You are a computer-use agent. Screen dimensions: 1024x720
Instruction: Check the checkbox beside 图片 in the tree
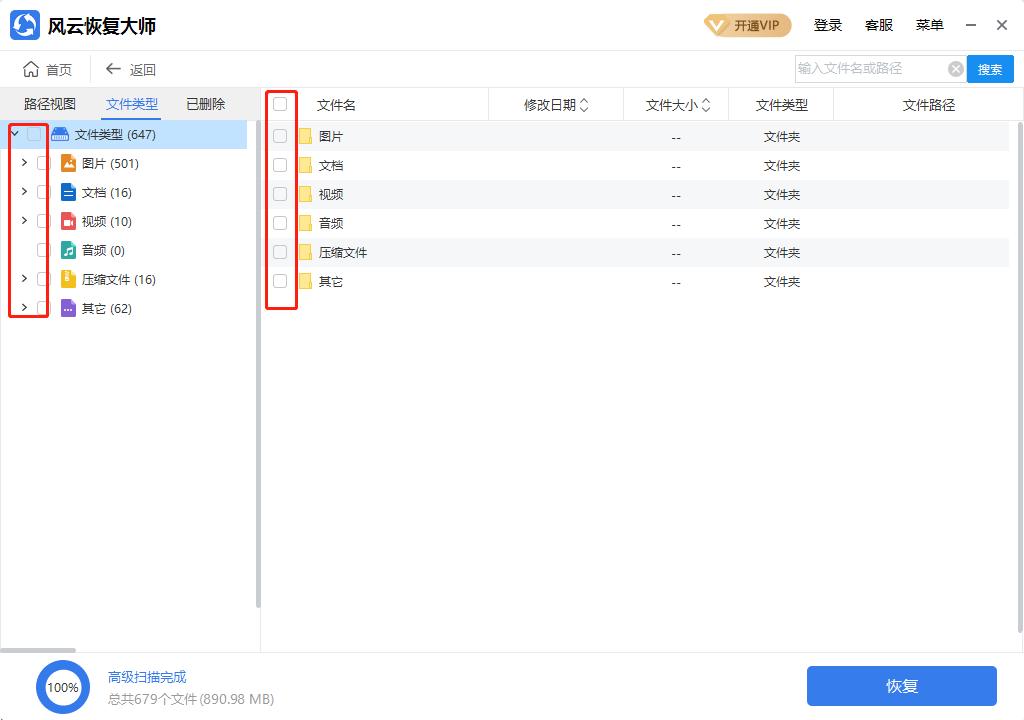[x=44, y=164]
